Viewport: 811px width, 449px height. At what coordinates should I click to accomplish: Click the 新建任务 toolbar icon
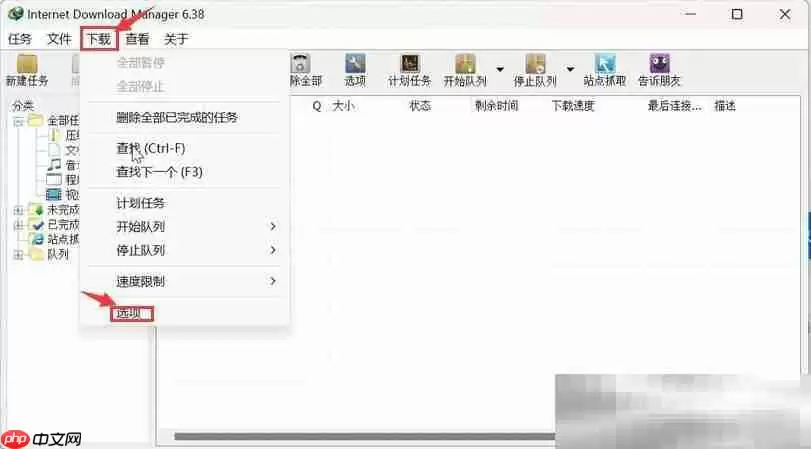click(x=27, y=70)
